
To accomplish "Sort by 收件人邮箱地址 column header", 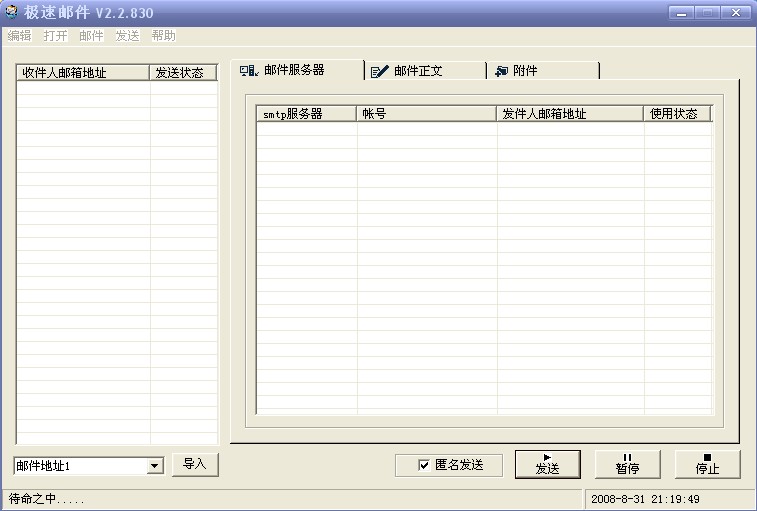I will pos(83,73).
